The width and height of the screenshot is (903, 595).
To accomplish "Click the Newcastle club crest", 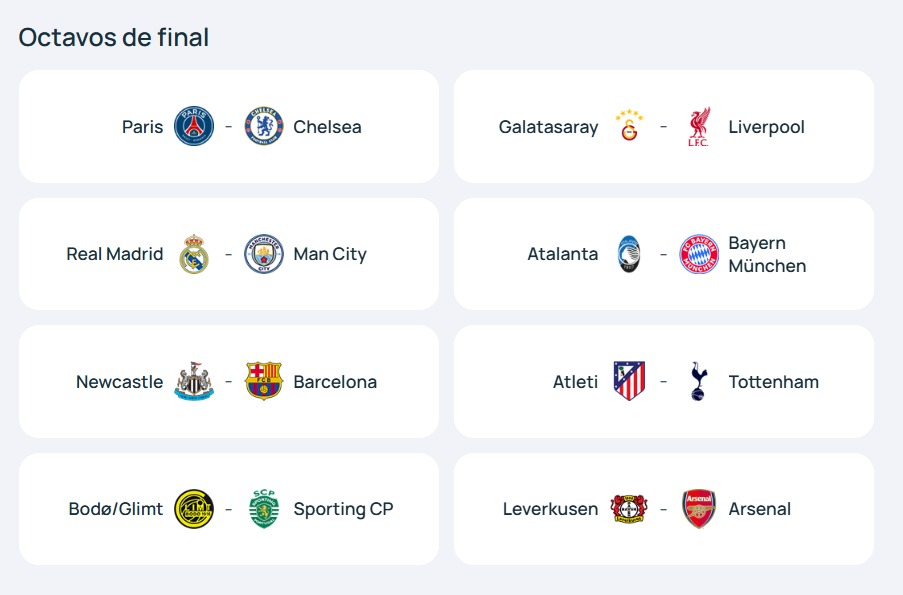I will point(194,382).
